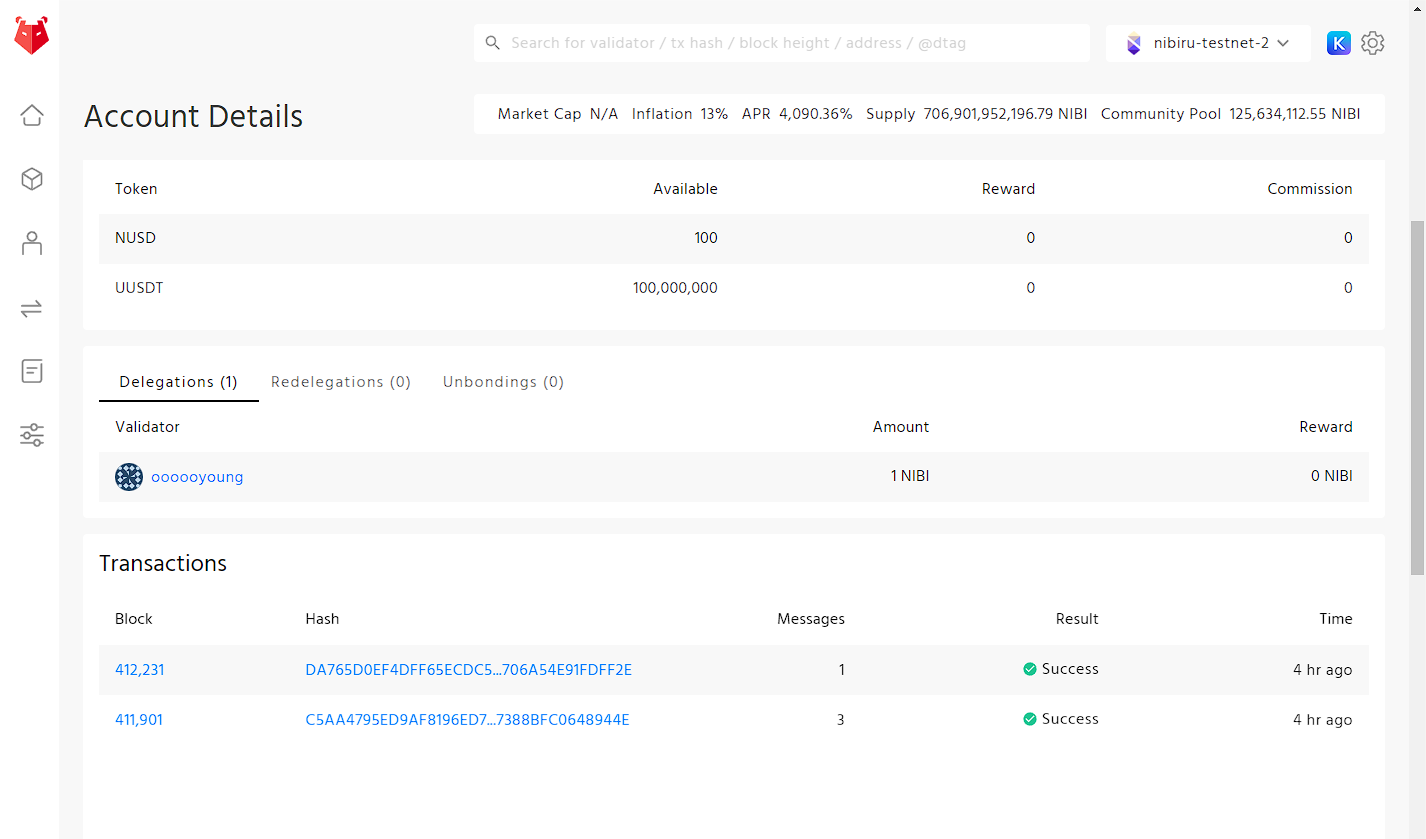
Task: View details of block 412,231
Action: (139, 669)
